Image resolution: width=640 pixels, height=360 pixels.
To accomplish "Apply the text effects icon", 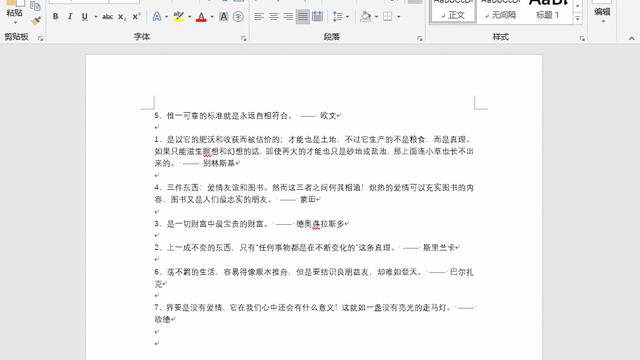I will 157,17.
